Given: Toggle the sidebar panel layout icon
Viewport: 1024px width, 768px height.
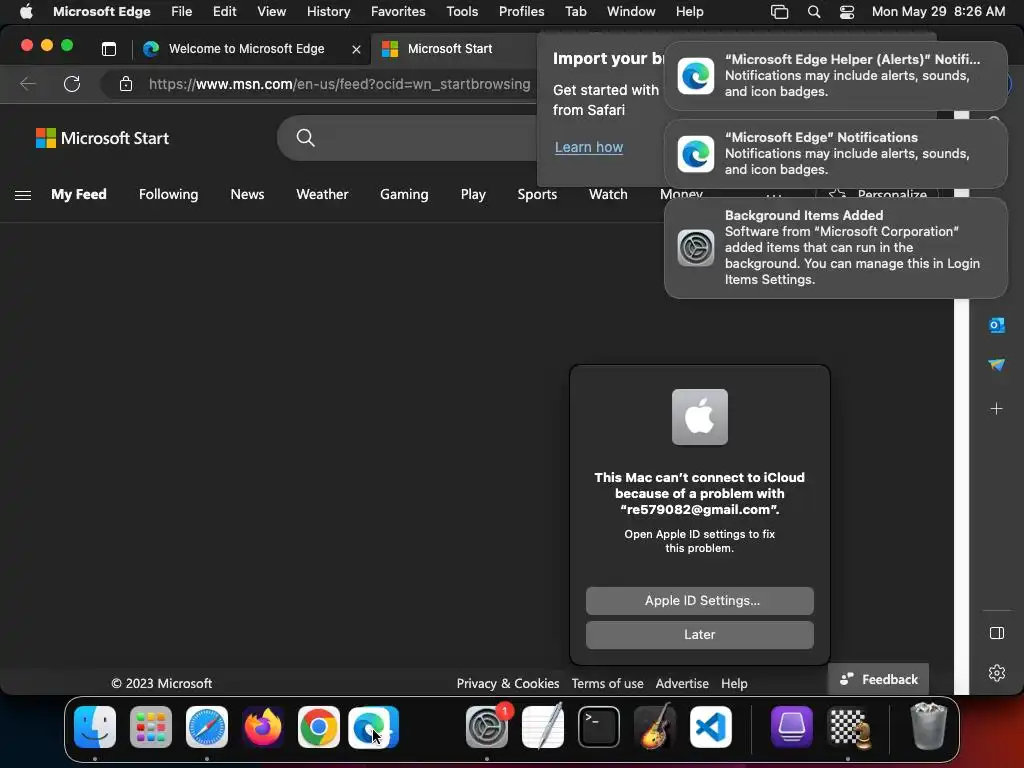Looking at the screenshot, I should click(997, 633).
